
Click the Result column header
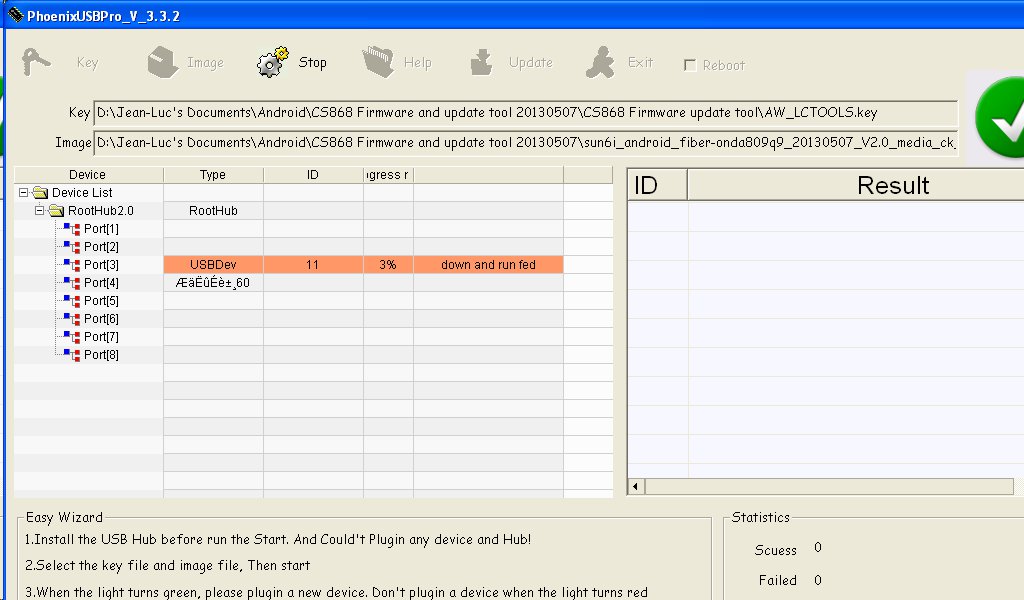[856, 185]
